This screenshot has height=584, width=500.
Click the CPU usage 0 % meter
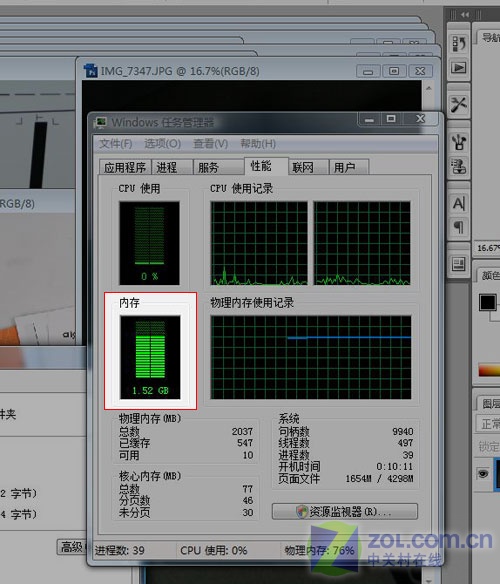[149, 243]
